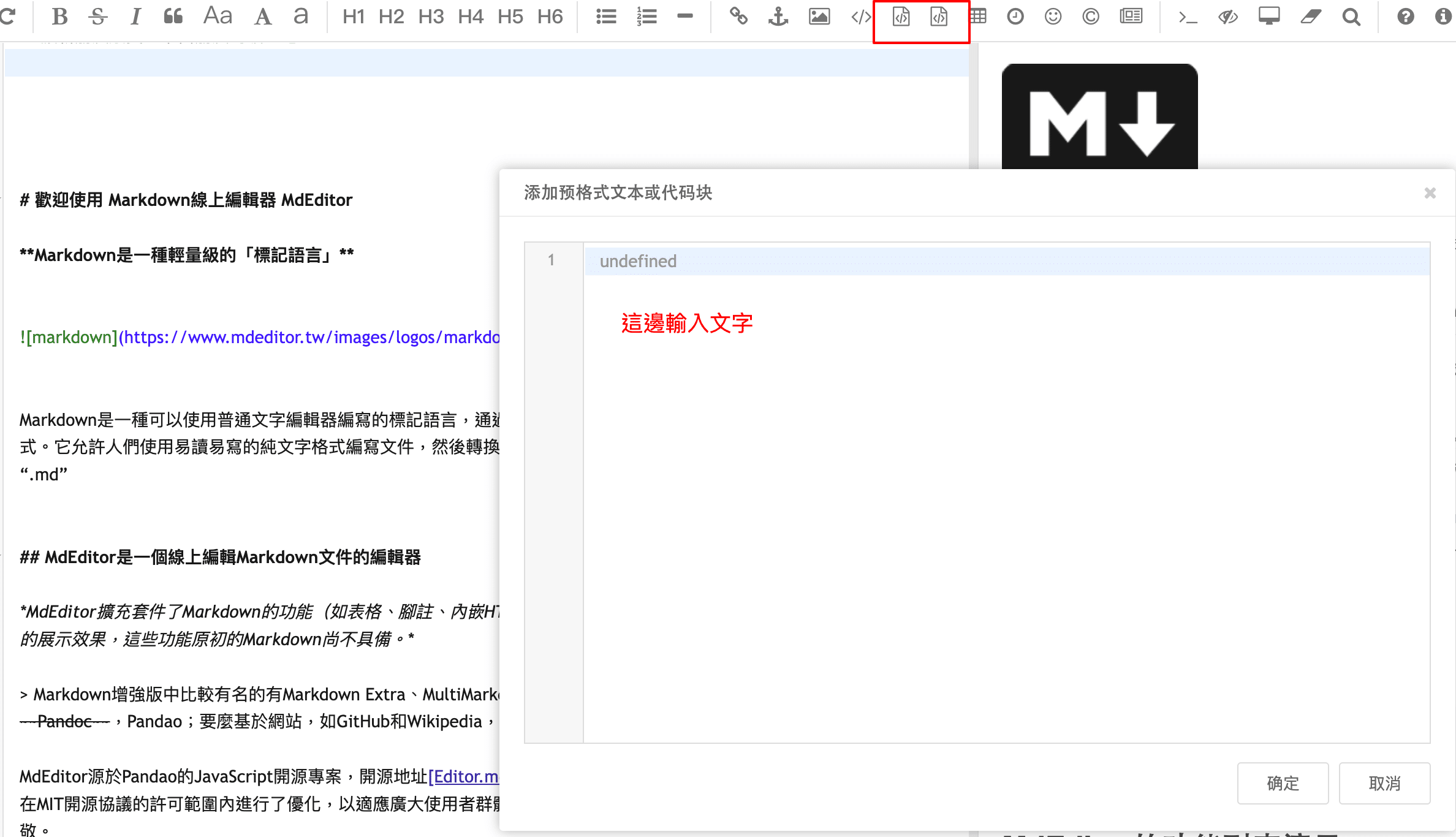Apply H1 heading
1456x837 pixels.
(354, 17)
